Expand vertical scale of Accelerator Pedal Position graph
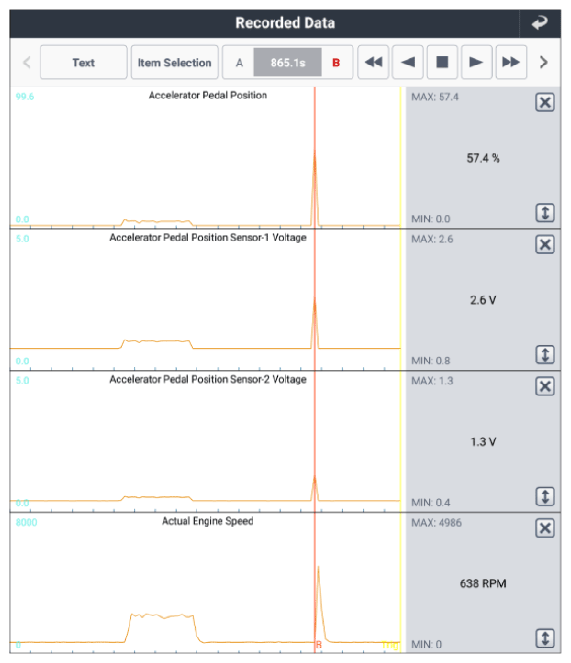 click(x=545, y=213)
